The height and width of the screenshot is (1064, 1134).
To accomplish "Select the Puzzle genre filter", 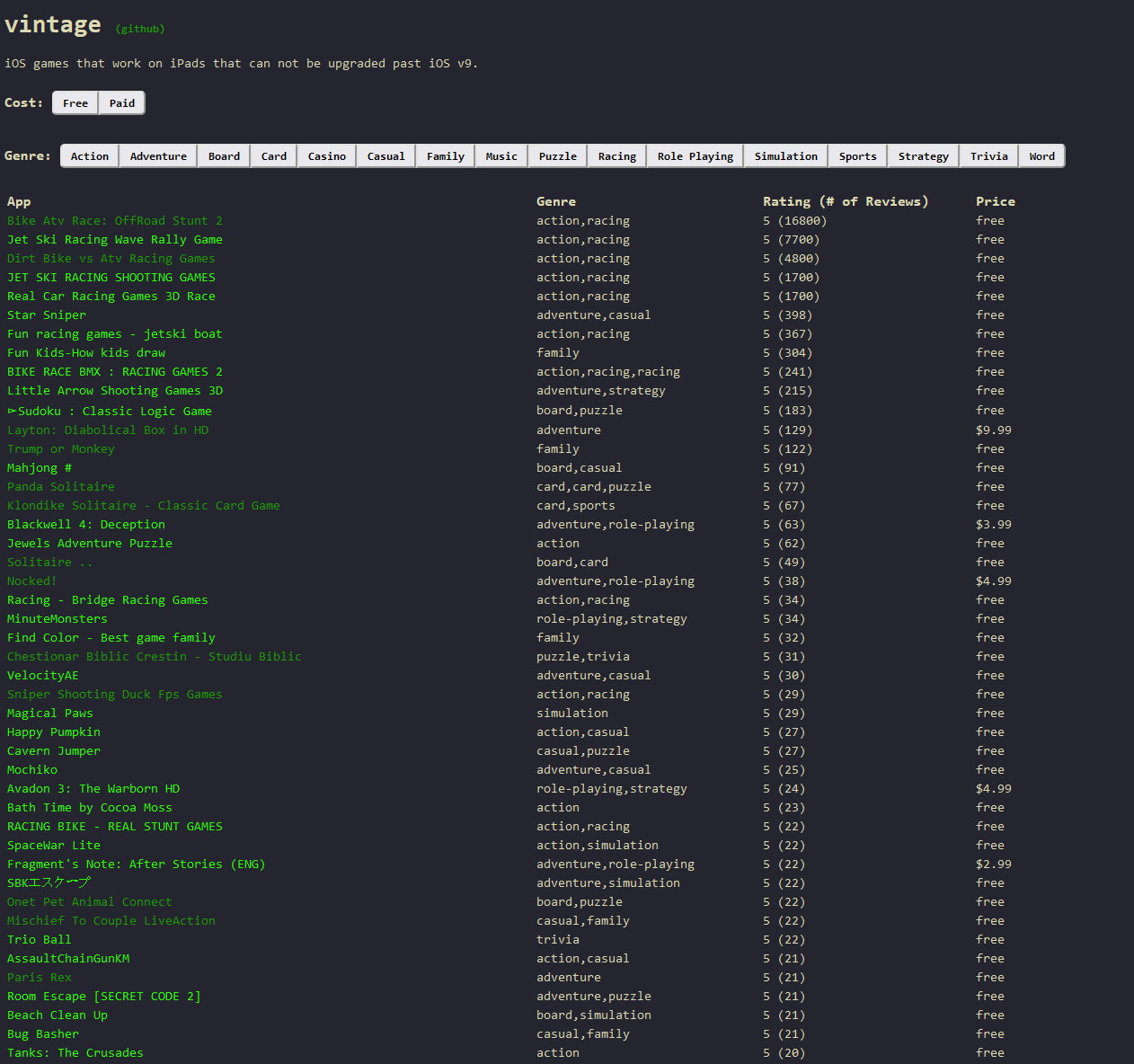I will click(558, 156).
